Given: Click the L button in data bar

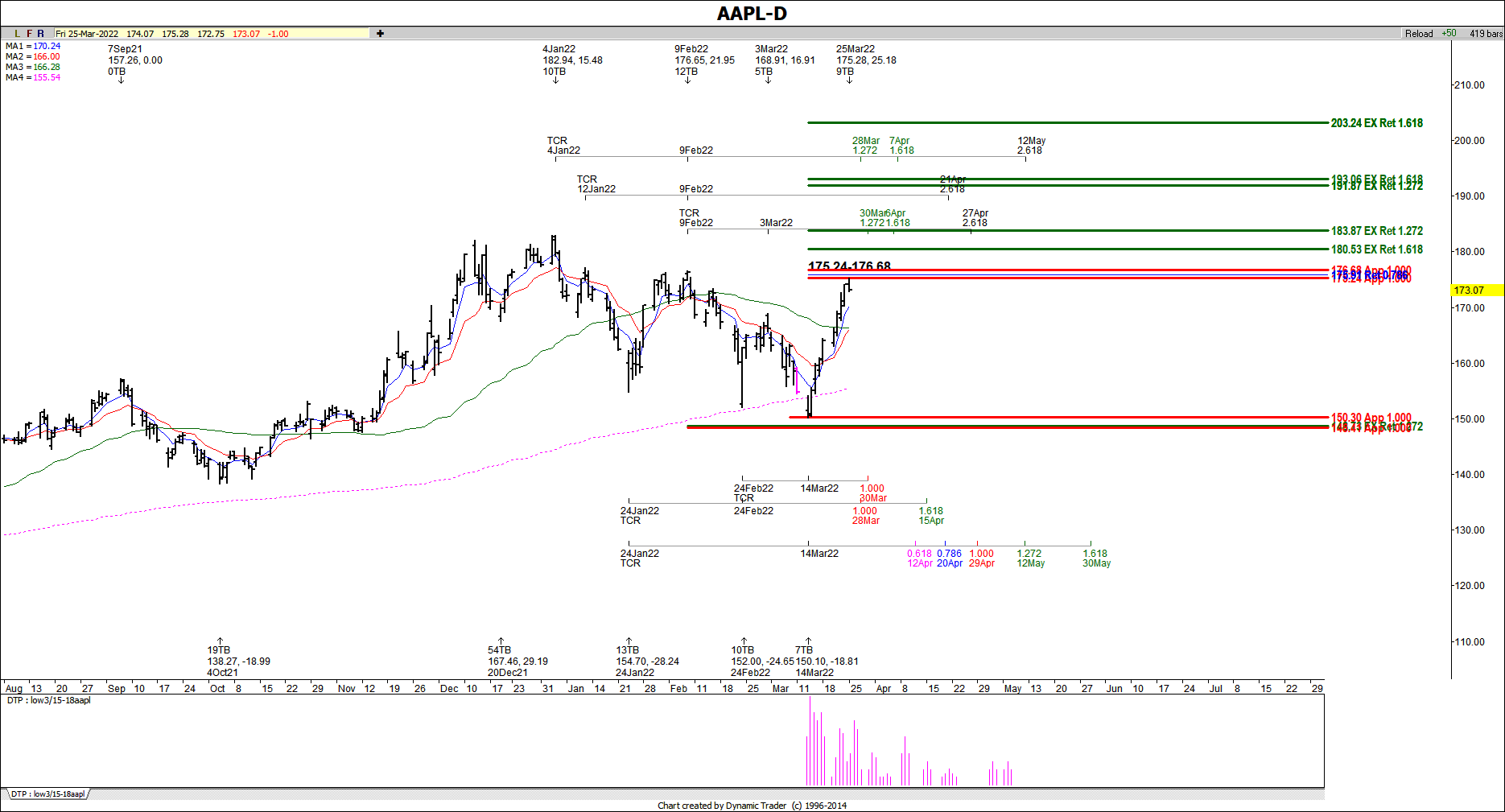Looking at the screenshot, I should point(18,34).
